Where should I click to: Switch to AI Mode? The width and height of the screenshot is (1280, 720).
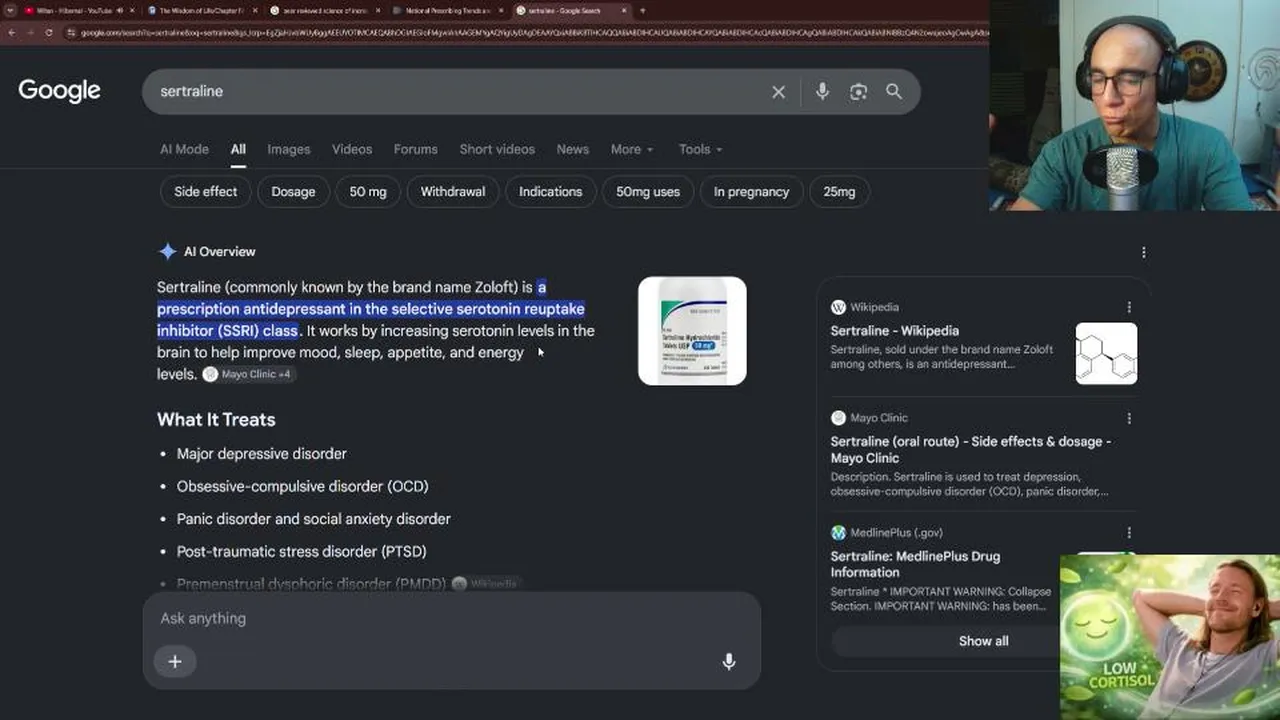point(184,149)
